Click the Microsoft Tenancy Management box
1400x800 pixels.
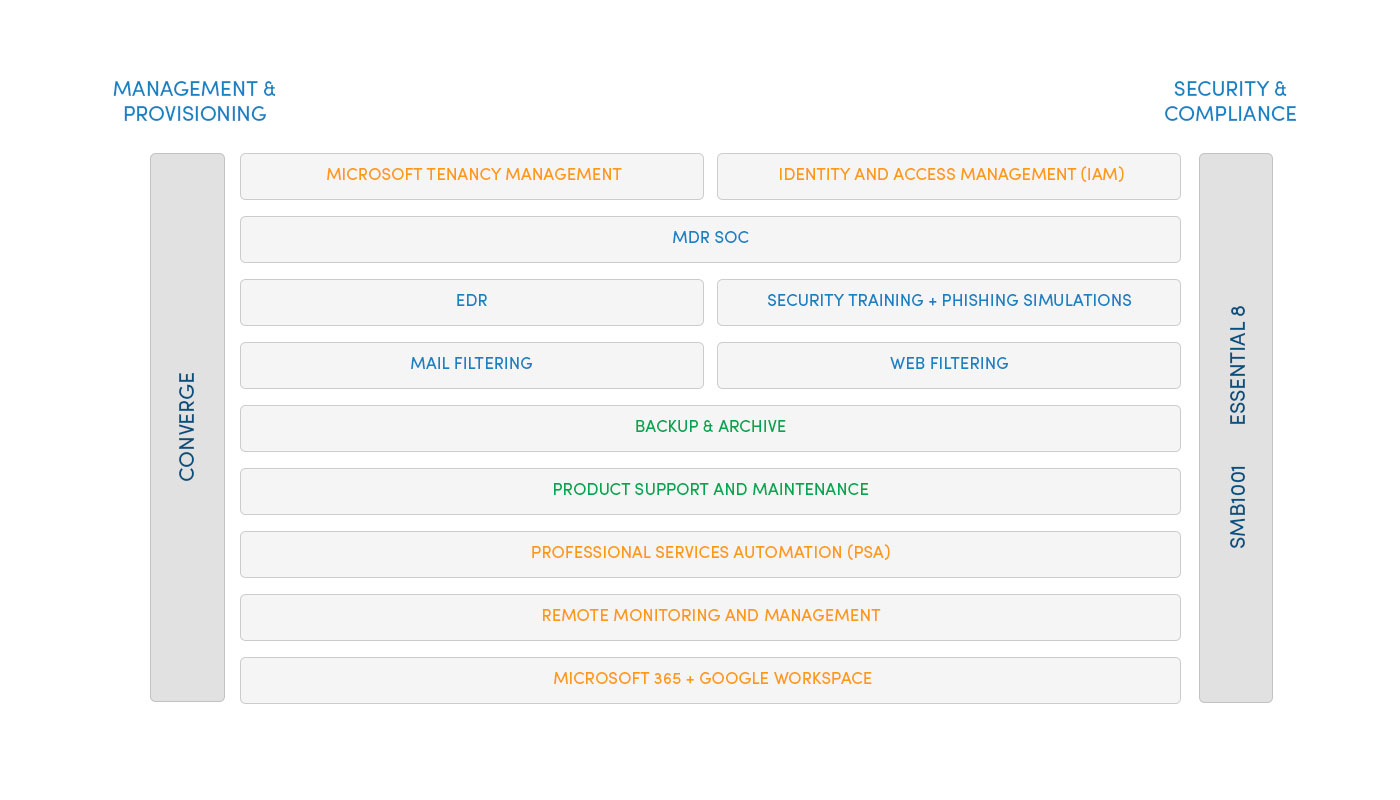(x=472, y=175)
